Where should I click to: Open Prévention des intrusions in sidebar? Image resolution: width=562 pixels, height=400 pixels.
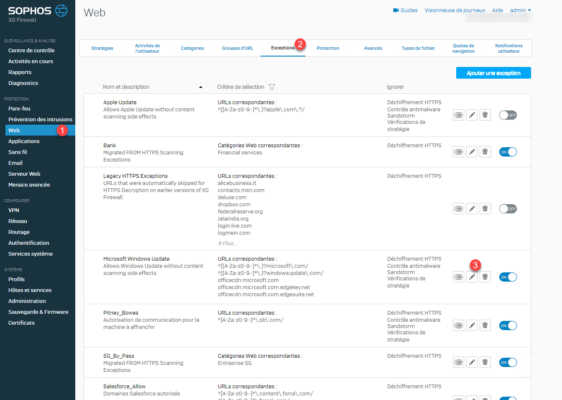tap(41, 119)
